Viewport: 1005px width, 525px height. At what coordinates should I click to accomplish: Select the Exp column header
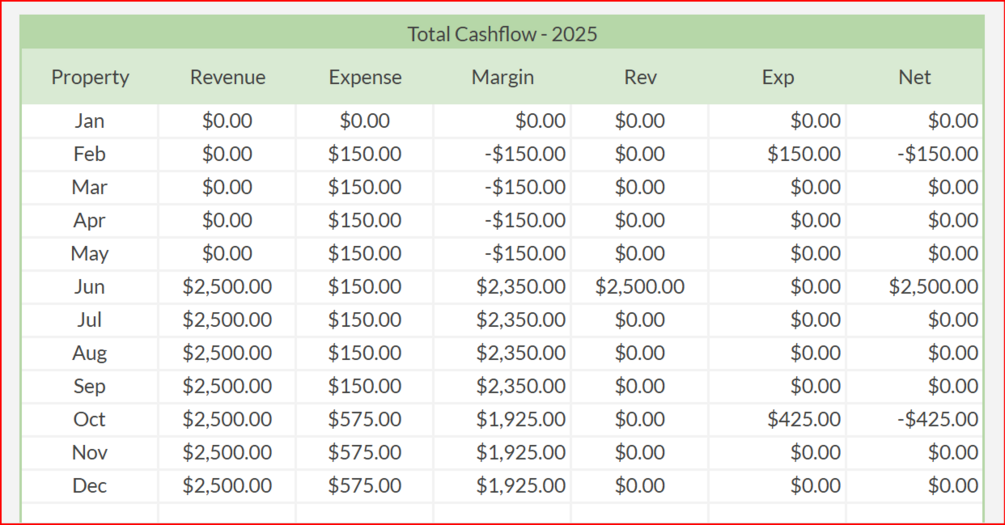coord(777,77)
